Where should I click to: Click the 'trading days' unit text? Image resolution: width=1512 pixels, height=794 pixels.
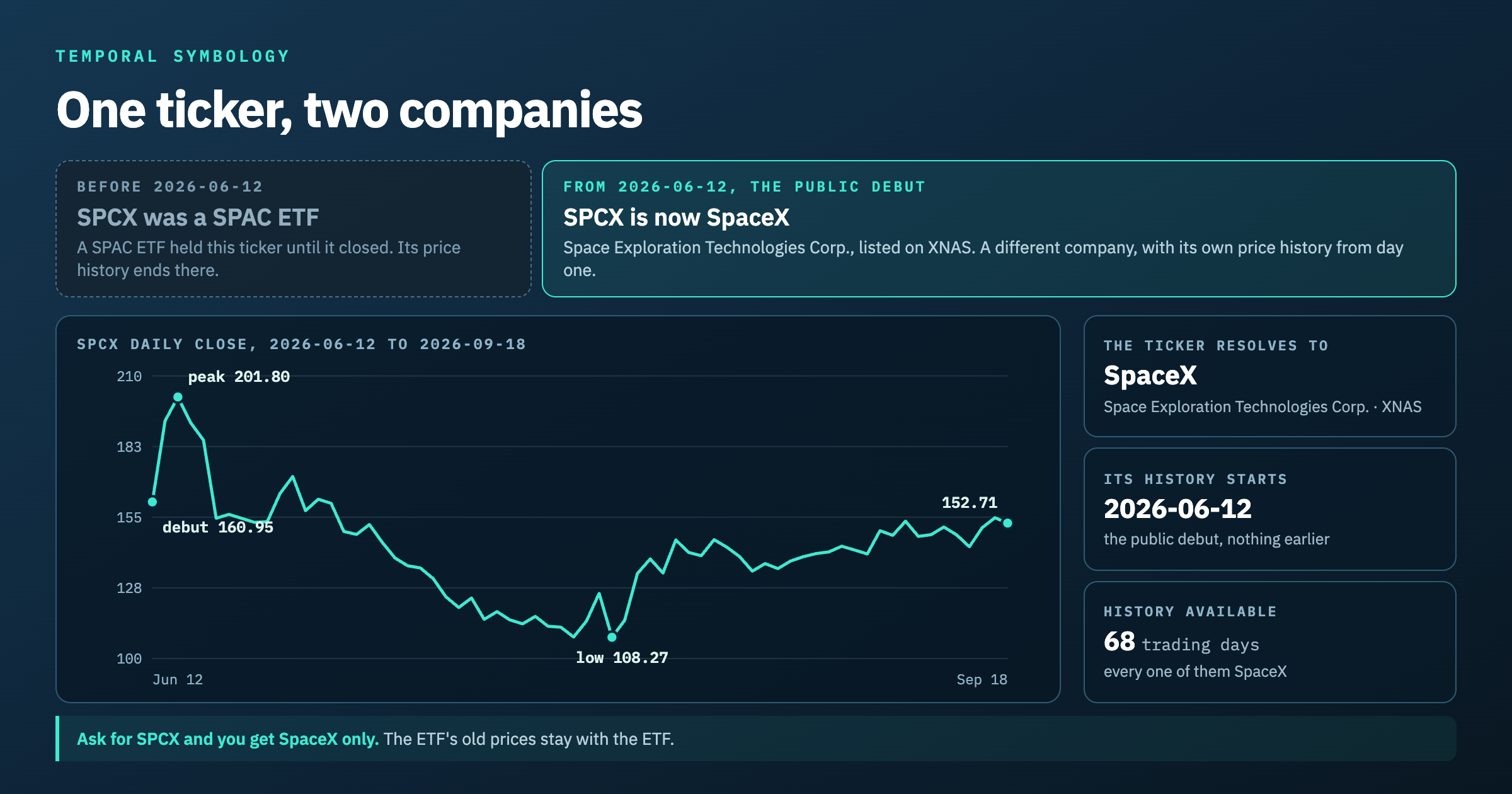(1200, 645)
